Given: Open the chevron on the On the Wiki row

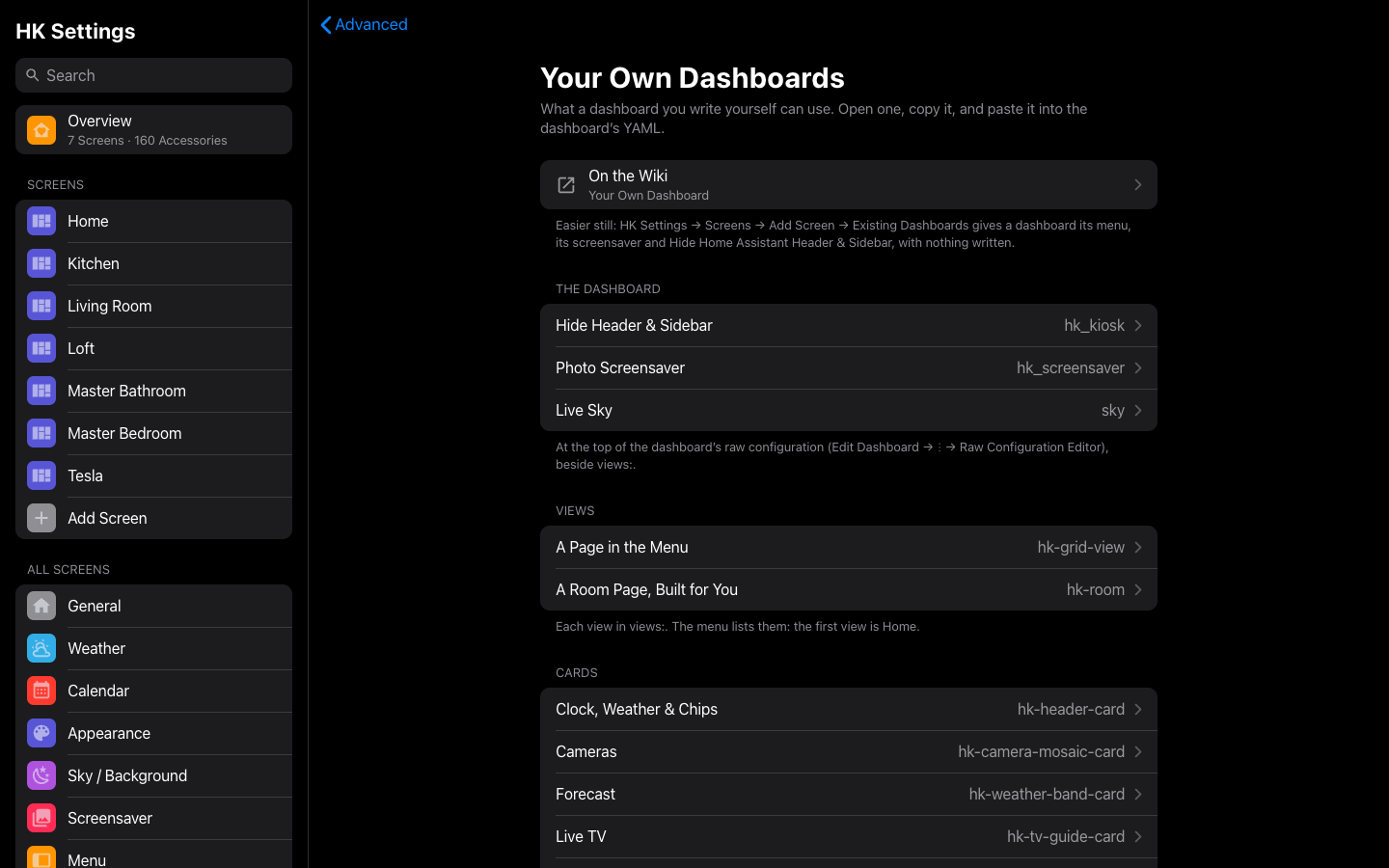Looking at the screenshot, I should click(1138, 185).
